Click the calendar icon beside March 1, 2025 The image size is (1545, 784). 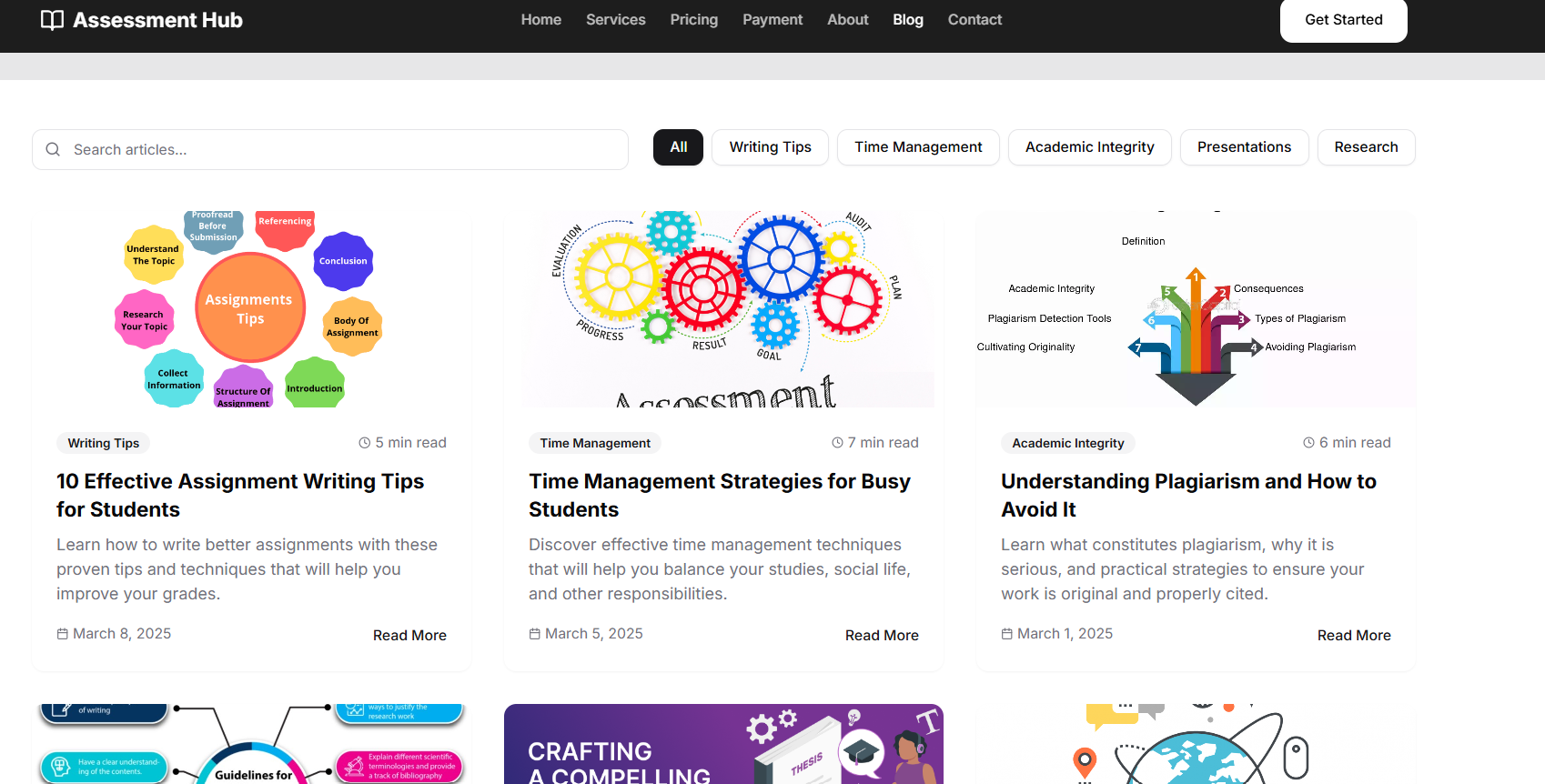point(1006,634)
